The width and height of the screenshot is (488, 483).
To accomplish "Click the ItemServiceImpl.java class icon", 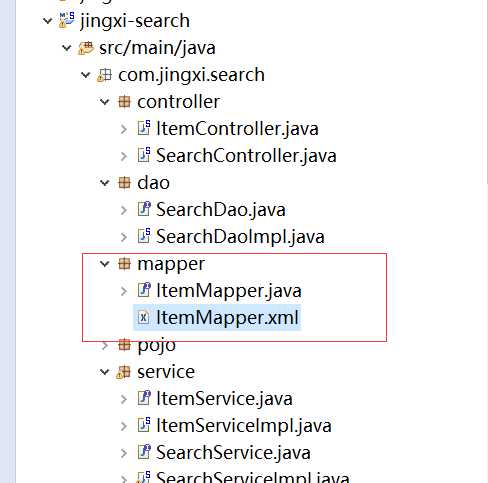I will [144, 425].
